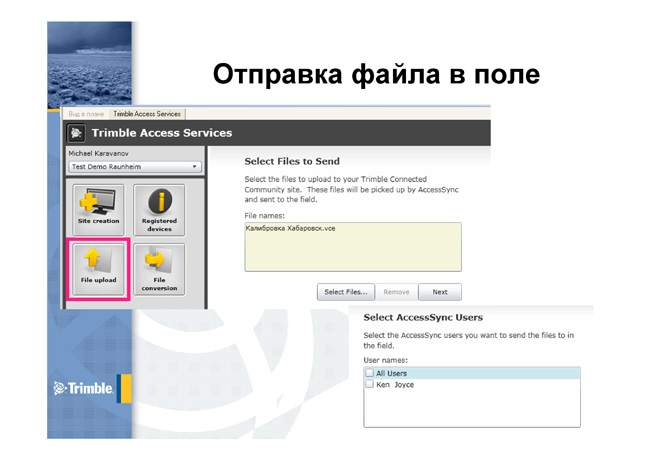Switch to the Trimble Access Services tab

(147, 114)
